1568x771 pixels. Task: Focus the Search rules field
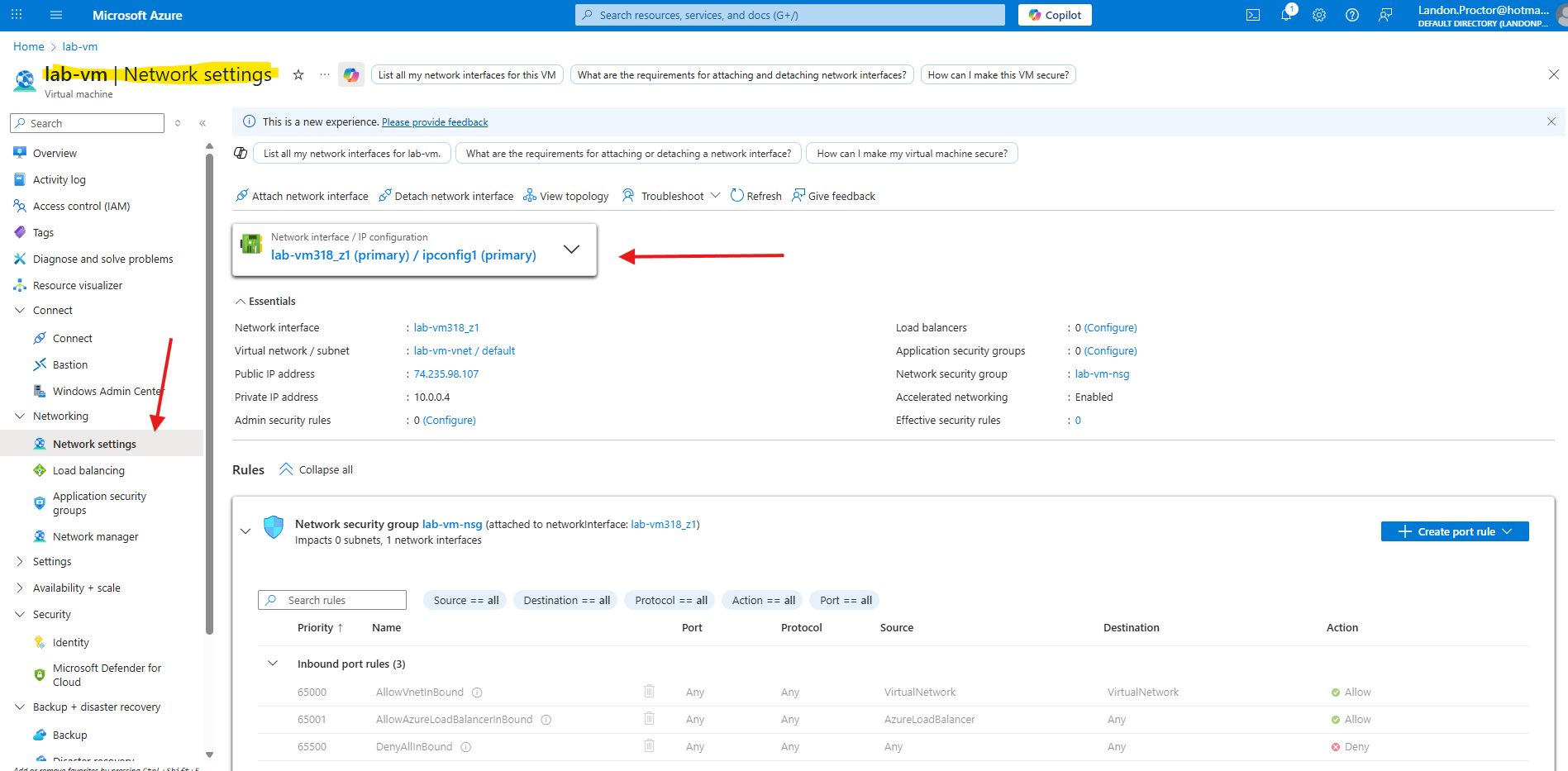point(332,600)
